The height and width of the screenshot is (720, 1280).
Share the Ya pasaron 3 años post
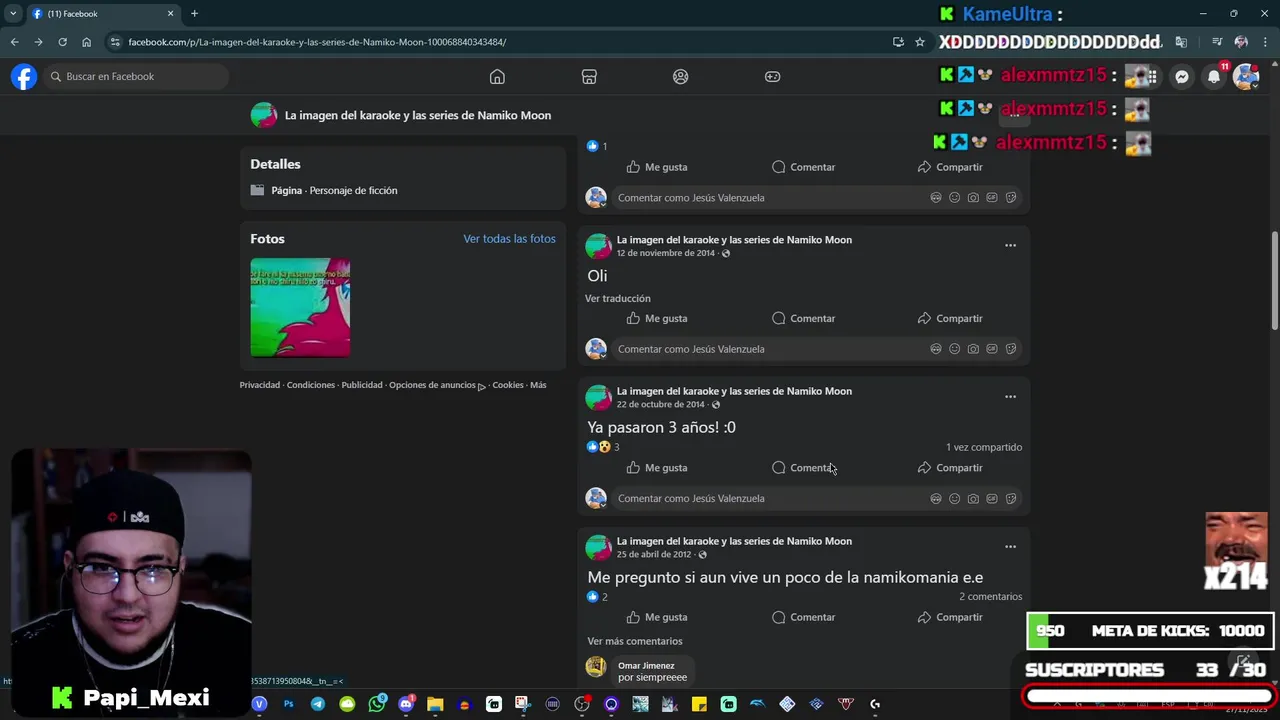pyautogui.click(x=950, y=468)
